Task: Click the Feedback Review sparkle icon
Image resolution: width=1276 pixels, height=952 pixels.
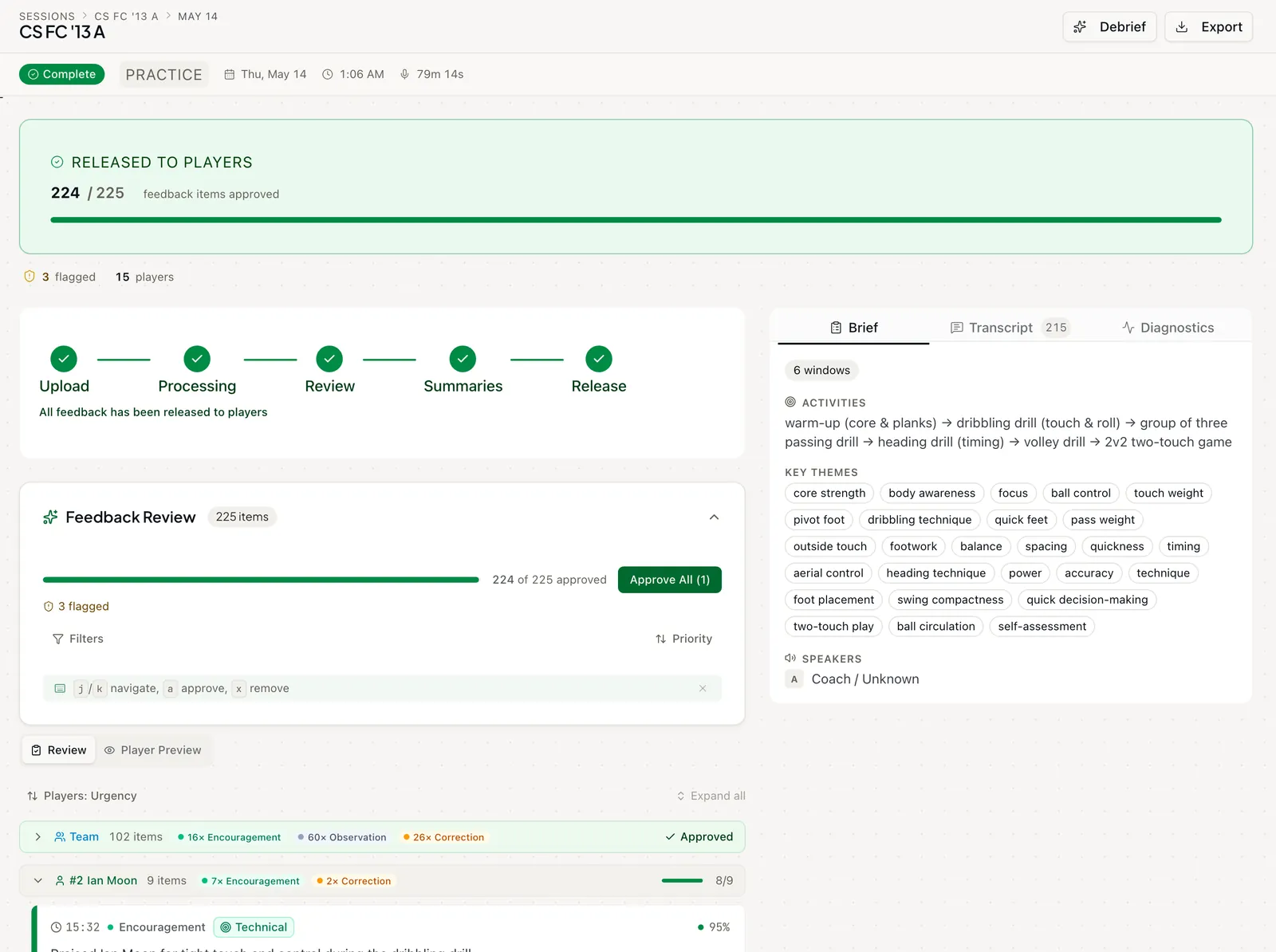Action: click(x=50, y=517)
